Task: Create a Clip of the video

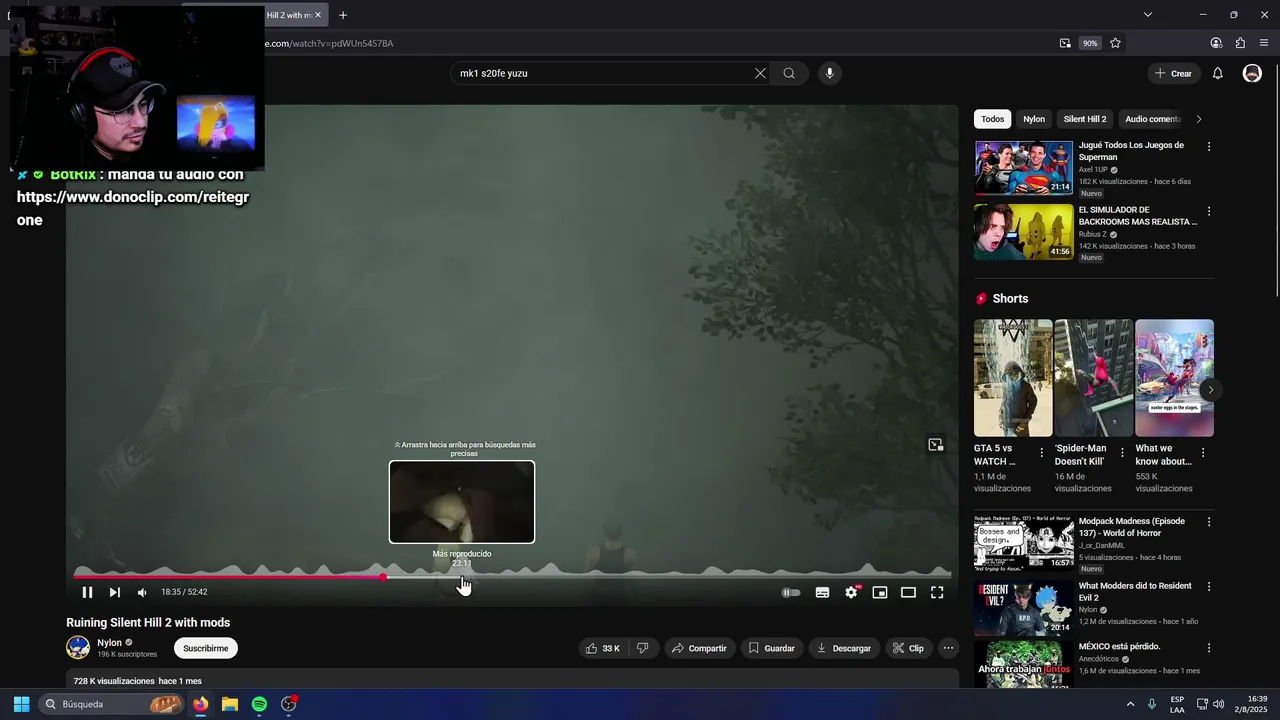Action: pyautogui.click(x=909, y=648)
